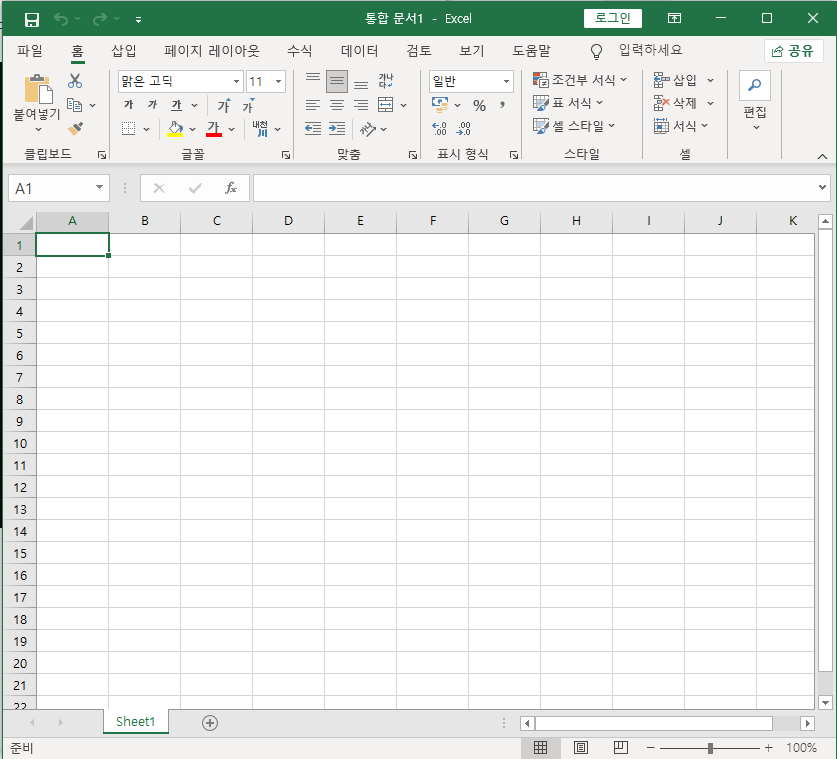Collapse the ribbon
Viewport: 837px width, 759px height.
tap(822, 156)
